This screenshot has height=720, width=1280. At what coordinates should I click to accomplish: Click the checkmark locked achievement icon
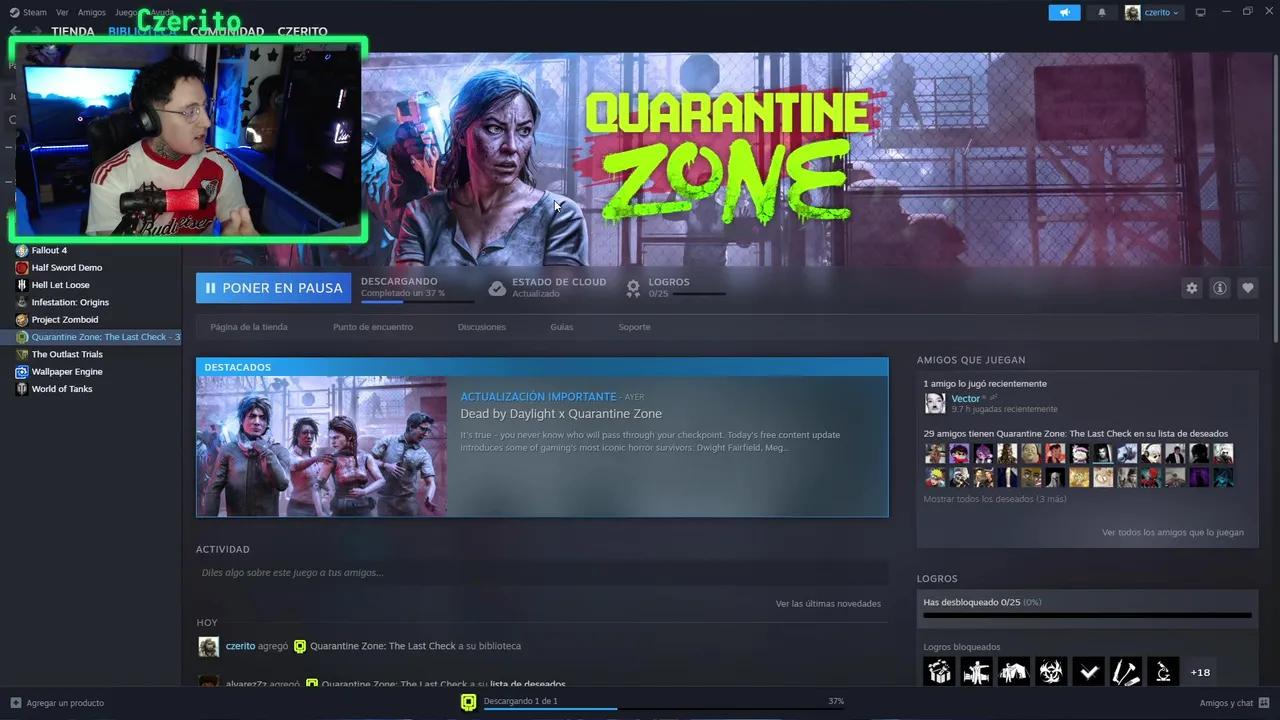pyautogui.click(x=1088, y=672)
